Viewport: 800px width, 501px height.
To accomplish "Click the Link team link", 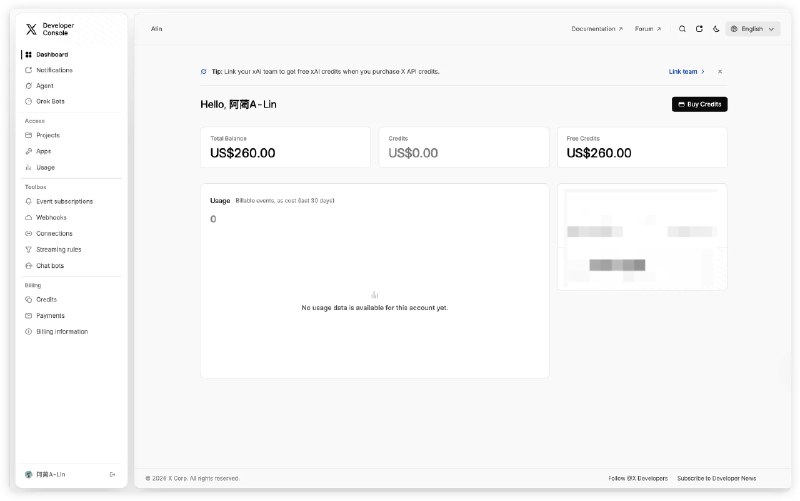I will click(687, 72).
